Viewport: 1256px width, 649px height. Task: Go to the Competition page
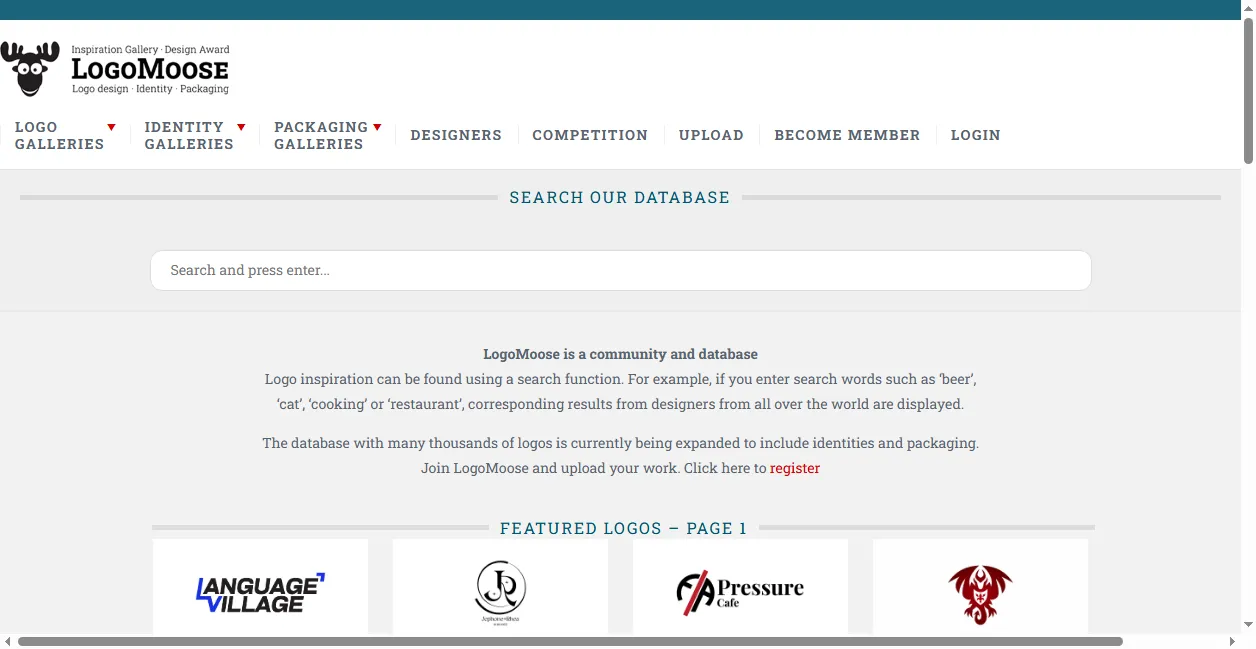pos(590,135)
